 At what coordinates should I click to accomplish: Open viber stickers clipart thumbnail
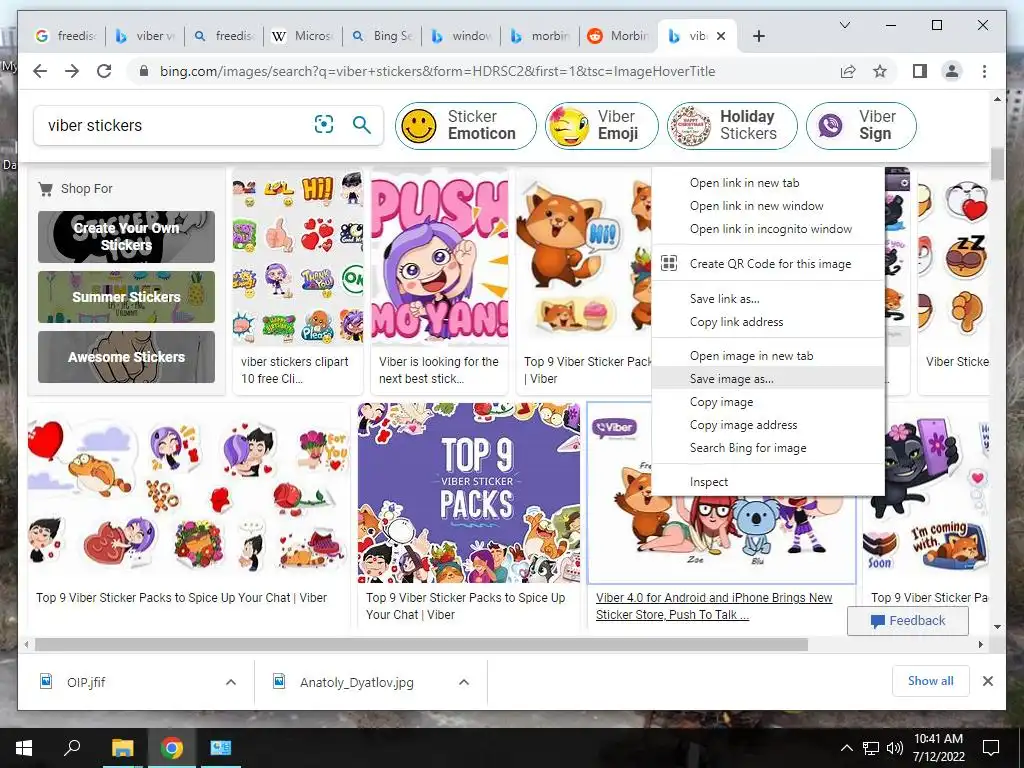pyautogui.click(x=298, y=257)
